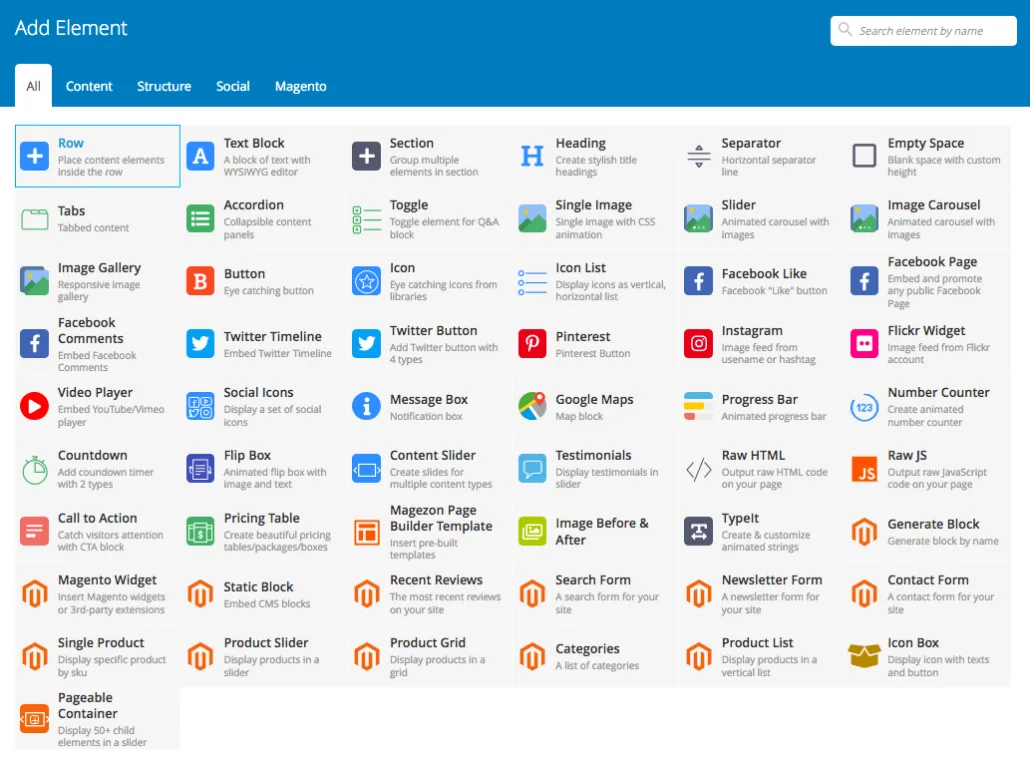Screen dimensions: 1030x759
Task: Add an Image Before & After element
Action: pyautogui.click(x=594, y=530)
